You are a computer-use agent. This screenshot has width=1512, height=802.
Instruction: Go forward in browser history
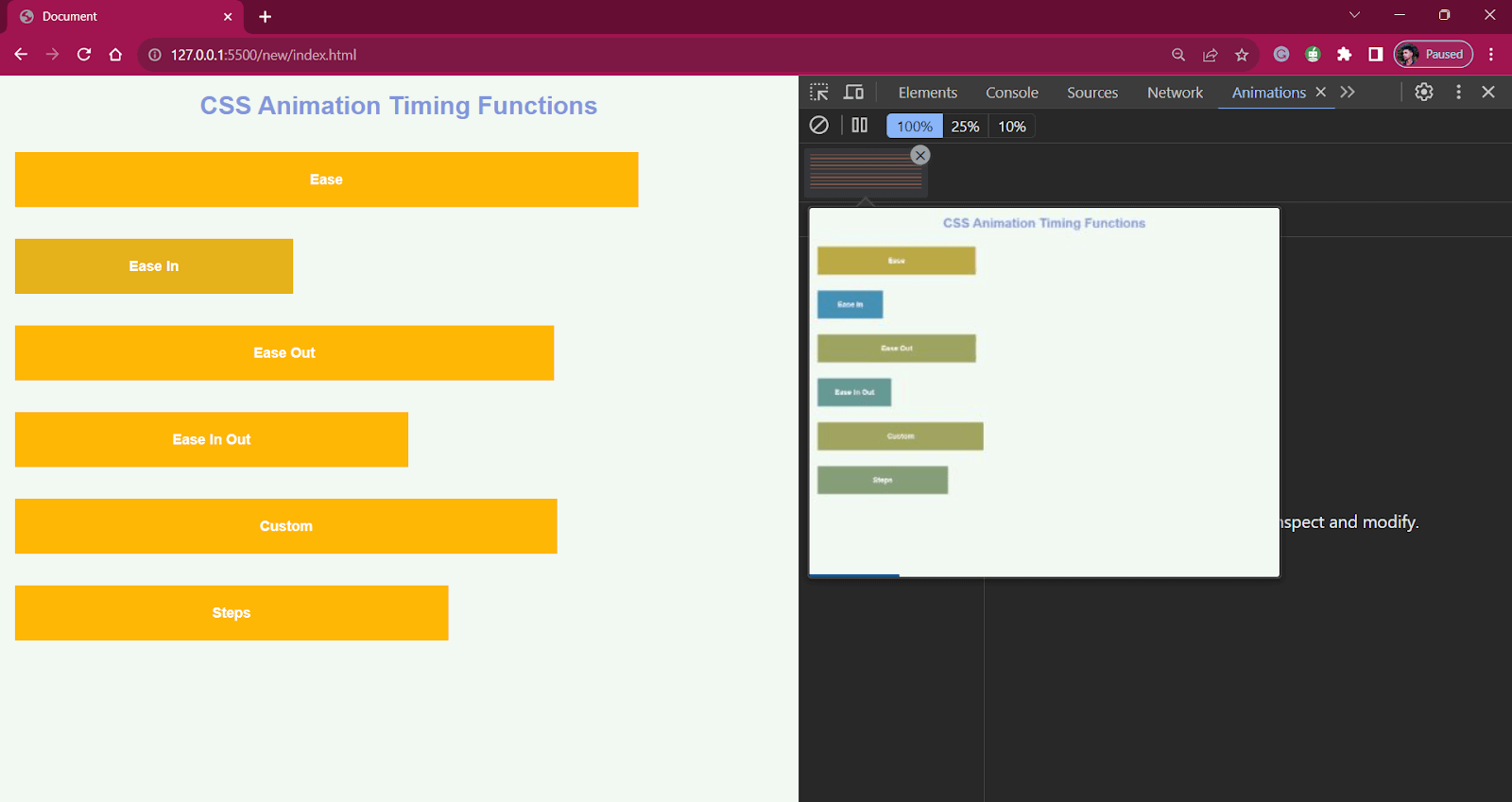[x=52, y=55]
